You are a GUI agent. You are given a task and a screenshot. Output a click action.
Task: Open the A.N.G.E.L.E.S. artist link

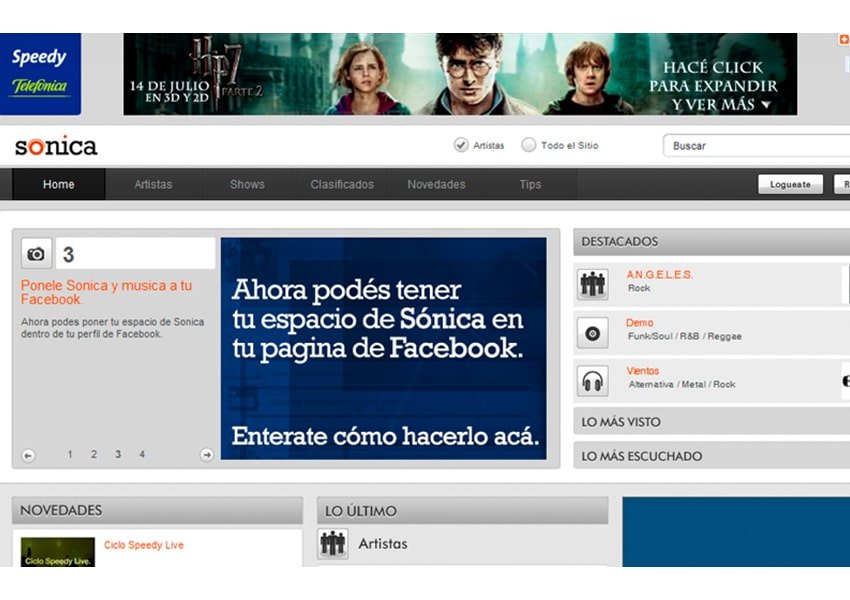point(660,275)
